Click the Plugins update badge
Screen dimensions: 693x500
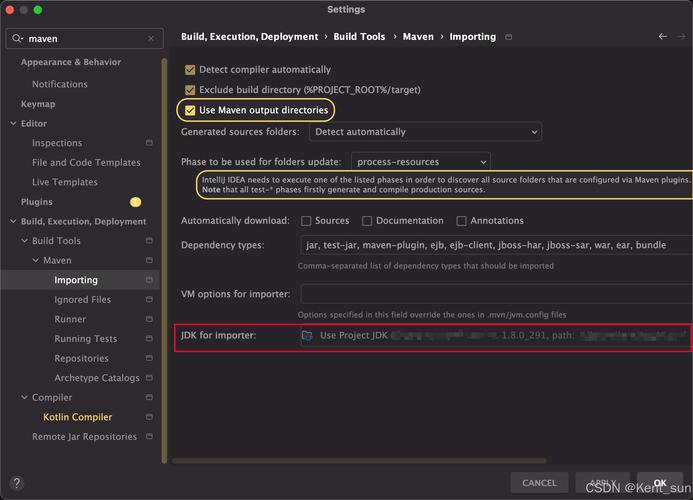[x=135, y=202]
